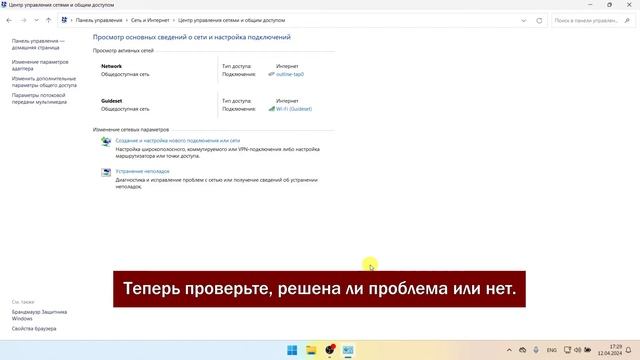Open the recorder app taskbar icon
Viewport: 640px width, 360px height.
(330, 350)
